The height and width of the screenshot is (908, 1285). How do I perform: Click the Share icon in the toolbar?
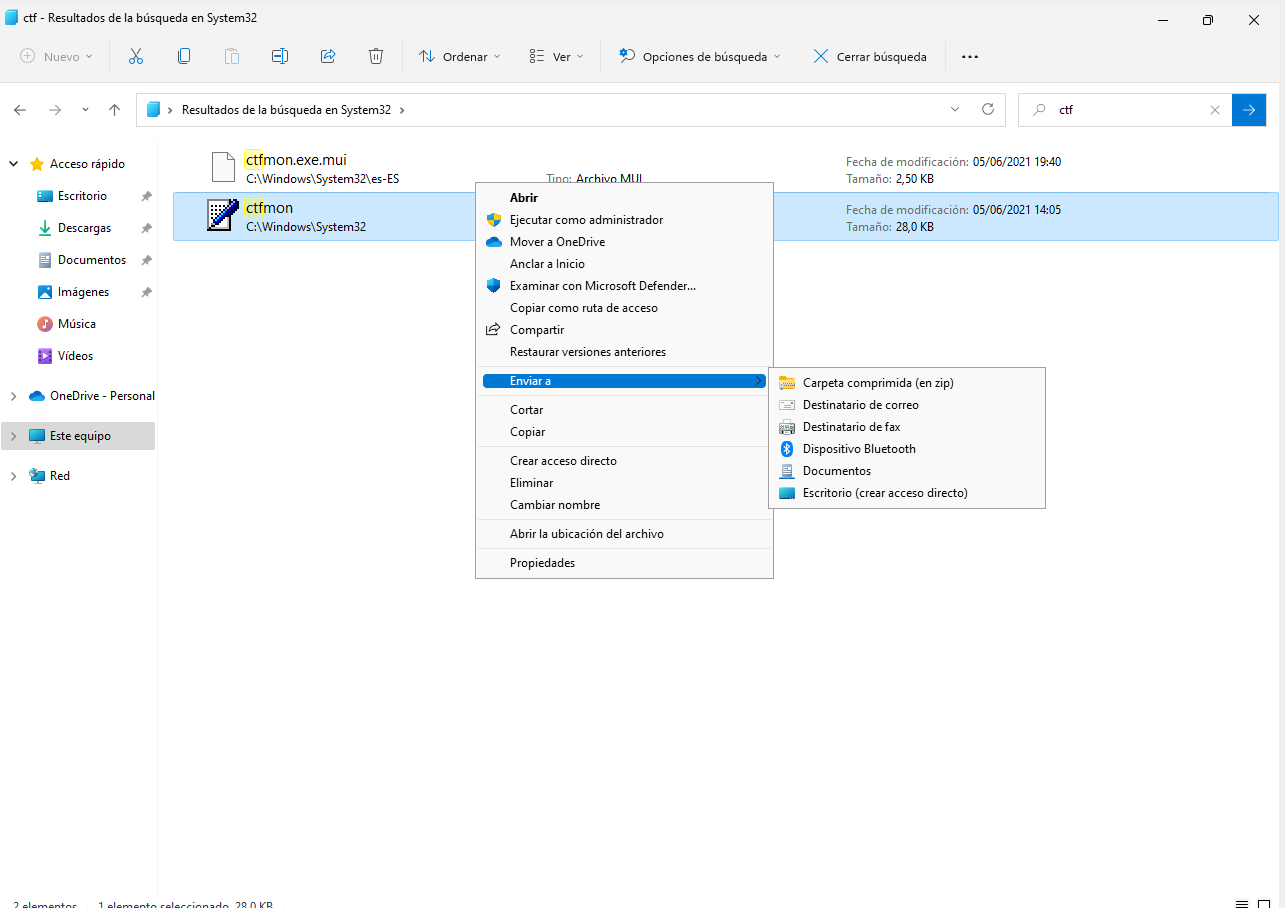(x=328, y=56)
